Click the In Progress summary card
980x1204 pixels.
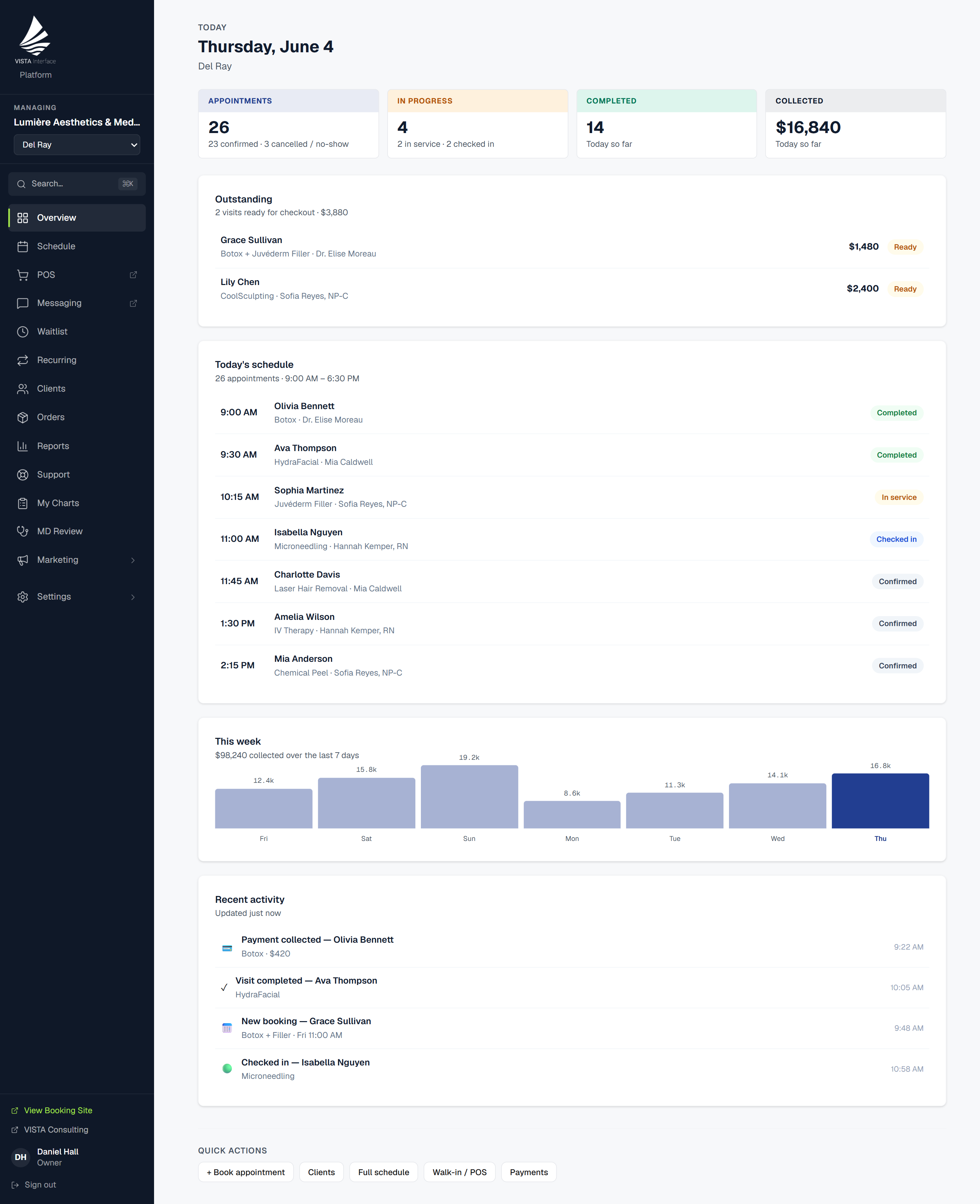pyautogui.click(x=478, y=124)
